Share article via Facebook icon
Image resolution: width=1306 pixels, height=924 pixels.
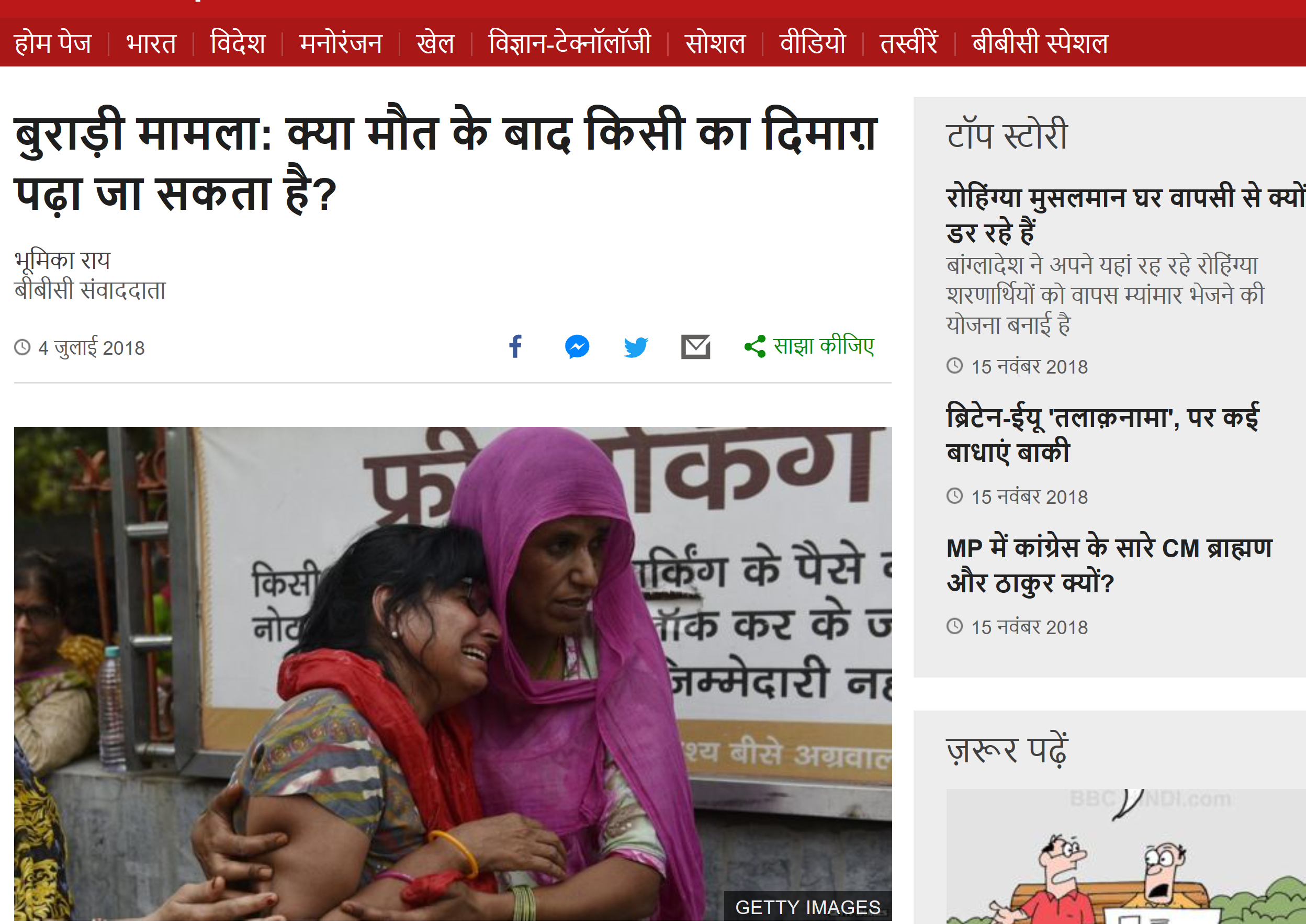pos(515,346)
